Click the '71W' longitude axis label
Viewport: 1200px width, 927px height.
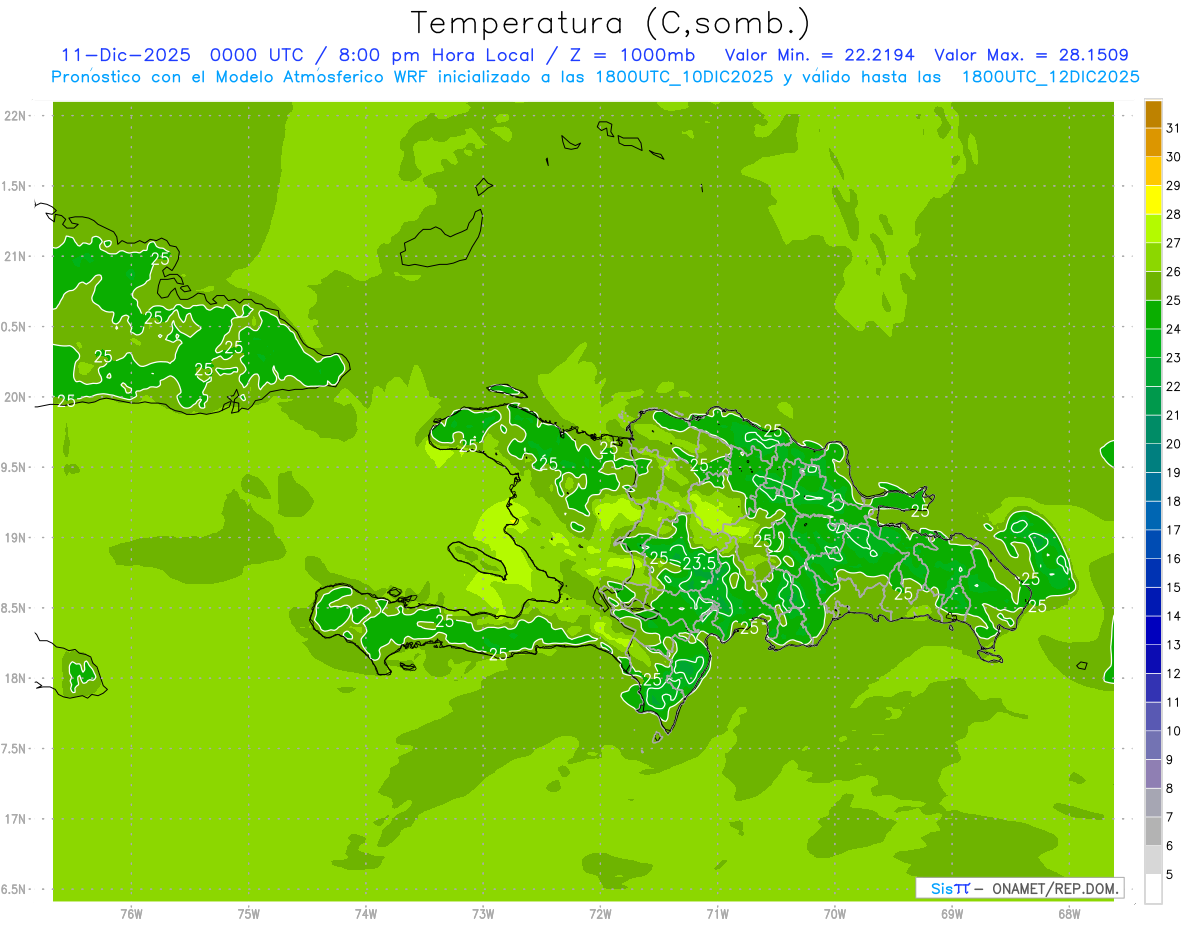[x=717, y=914]
